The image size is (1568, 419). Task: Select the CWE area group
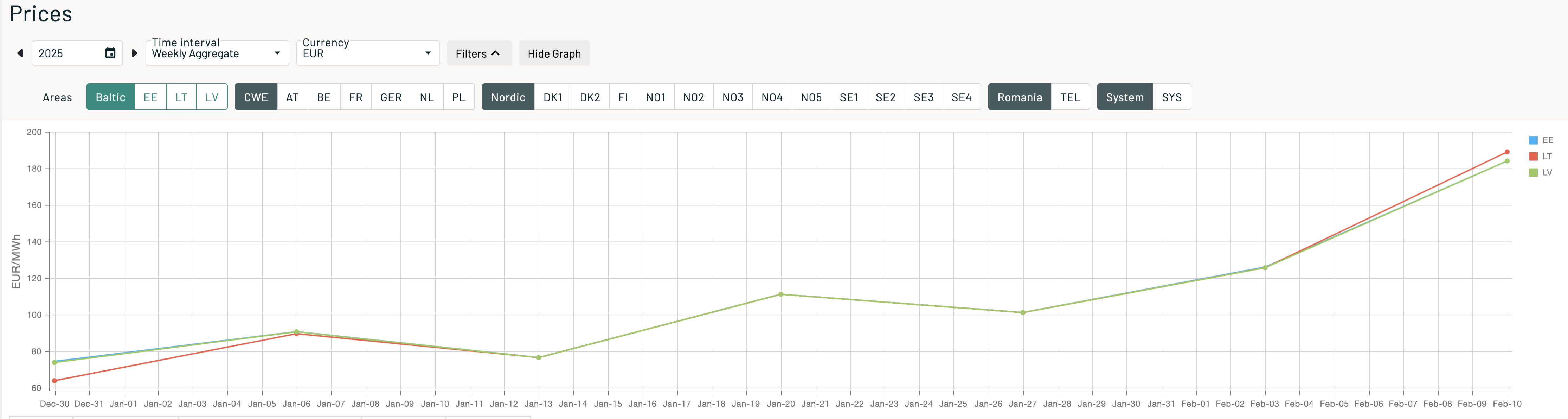pos(256,97)
